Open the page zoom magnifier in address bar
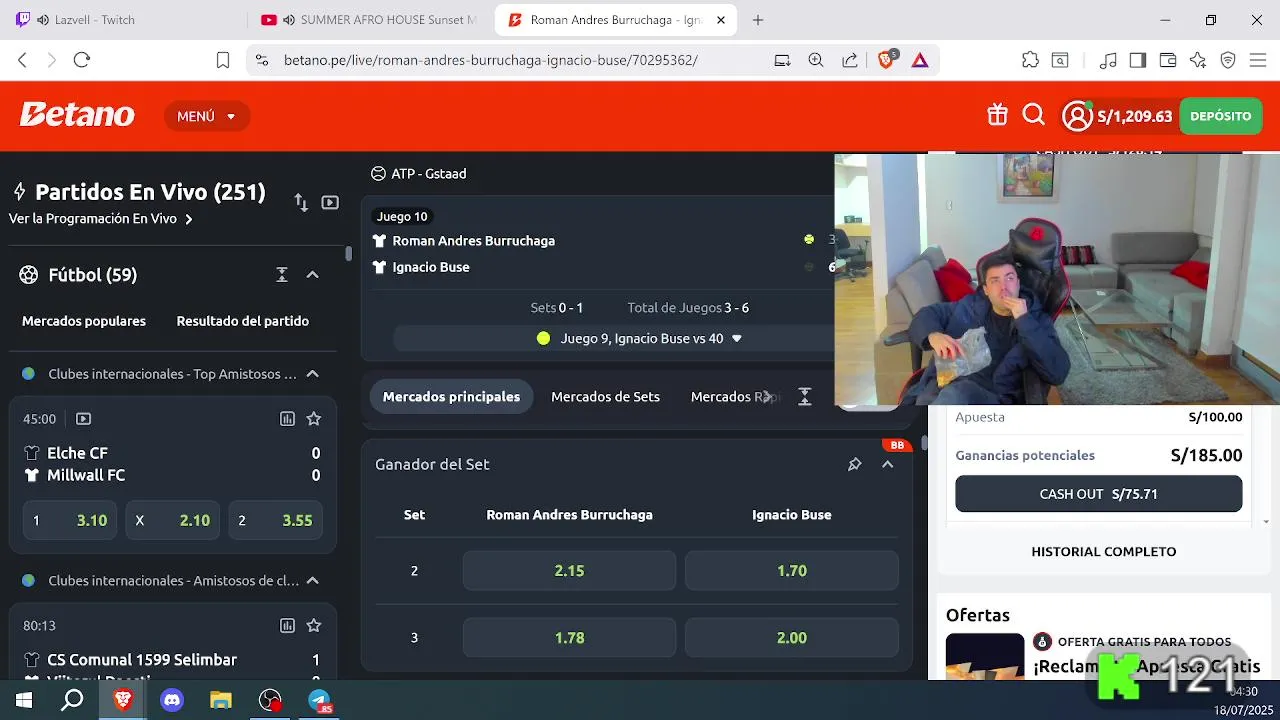Viewport: 1280px width, 720px height. (816, 60)
